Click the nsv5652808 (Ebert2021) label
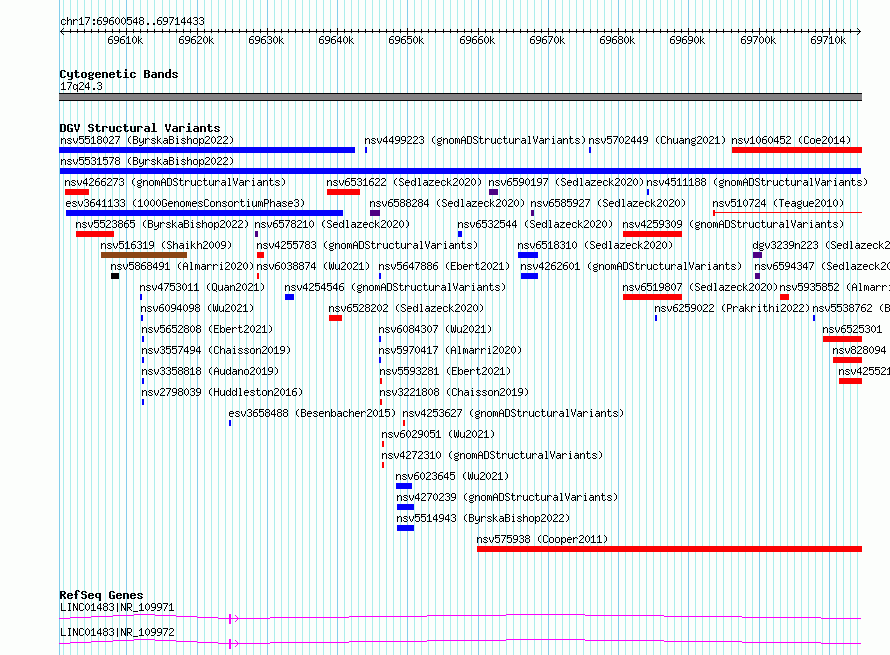 pyautogui.click(x=207, y=329)
